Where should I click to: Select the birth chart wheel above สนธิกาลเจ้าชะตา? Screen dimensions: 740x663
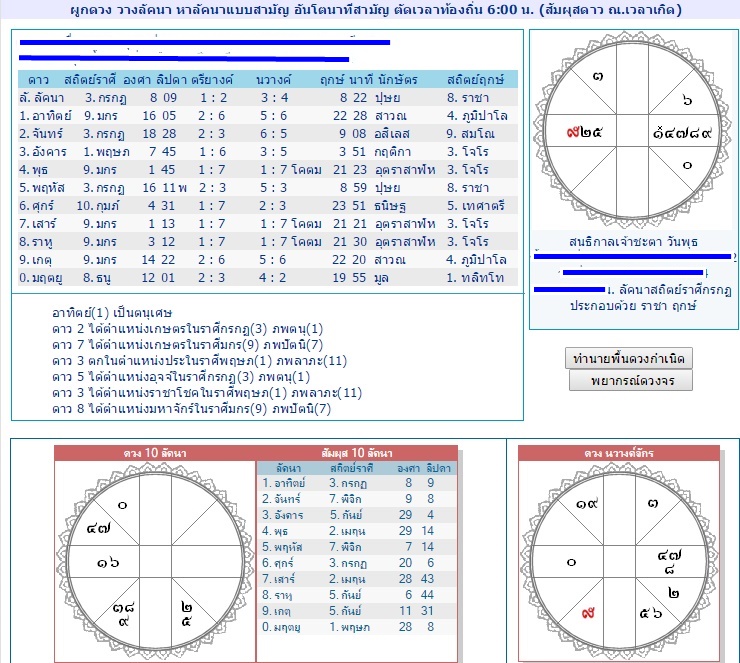[632, 131]
